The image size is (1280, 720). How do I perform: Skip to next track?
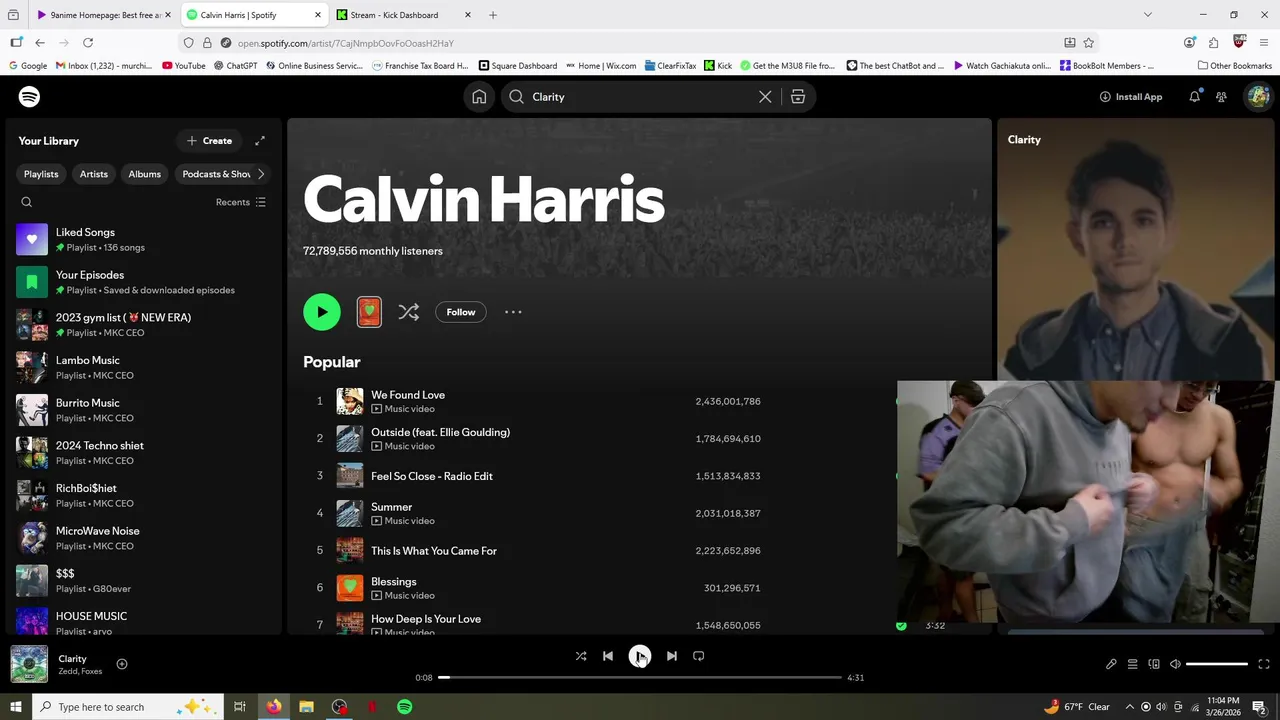(672, 656)
